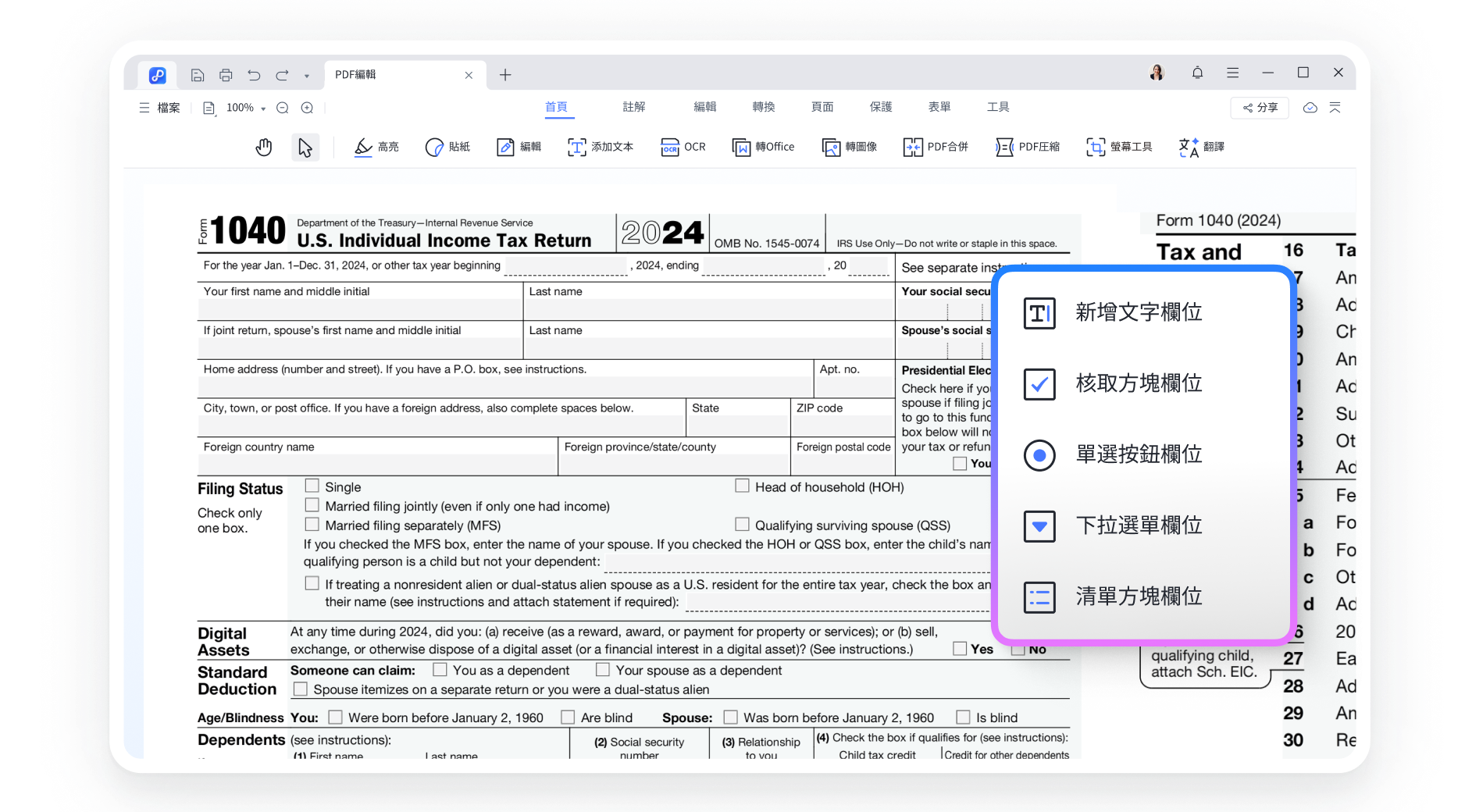This screenshot has height=812, width=1465.
Task: Open the top-right application menu
Action: 1232,72
